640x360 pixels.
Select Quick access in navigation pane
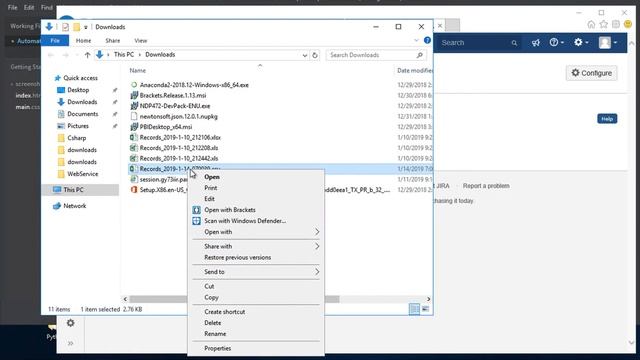click(80, 78)
